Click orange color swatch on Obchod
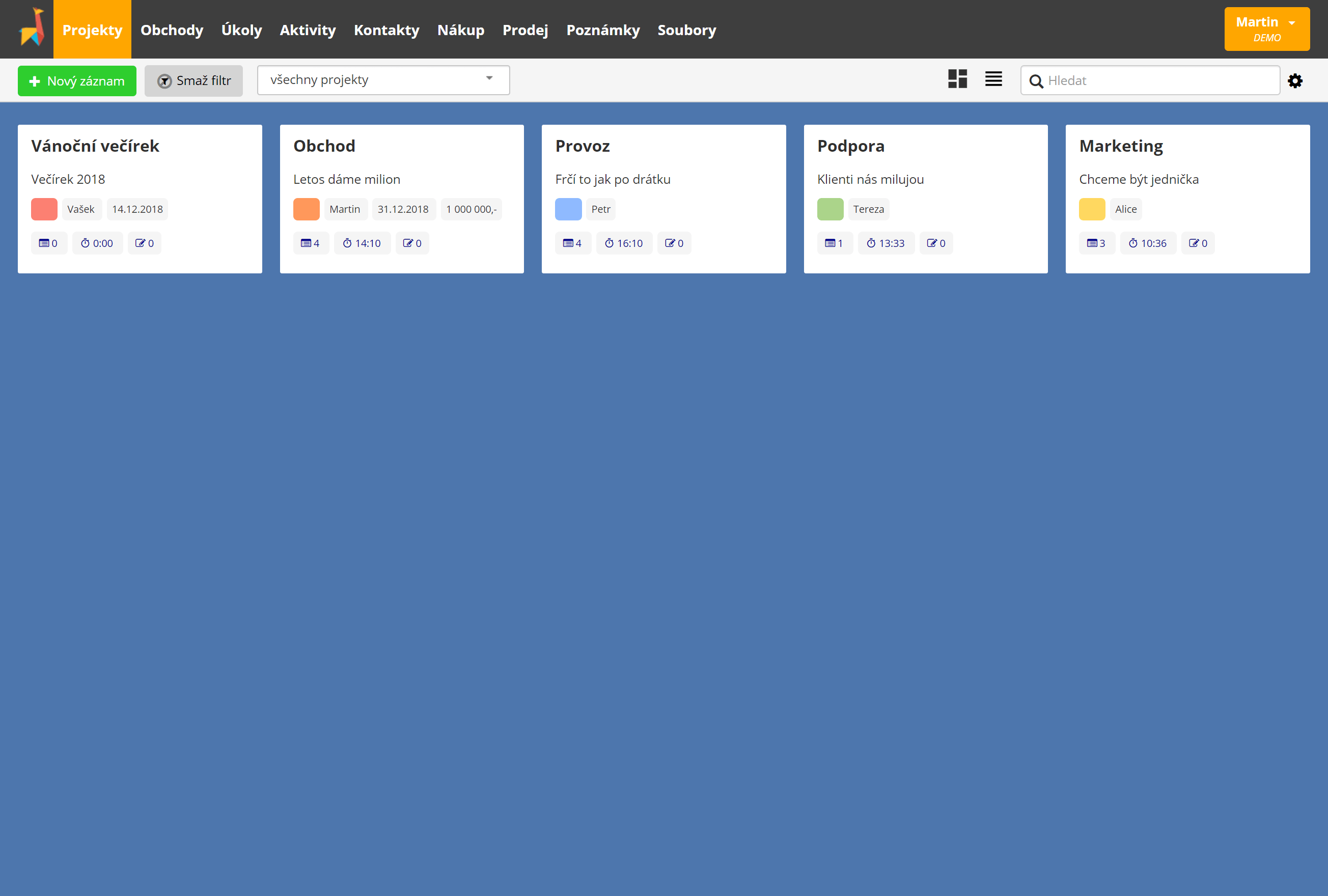Image resolution: width=1328 pixels, height=896 pixels. [306, 209]
